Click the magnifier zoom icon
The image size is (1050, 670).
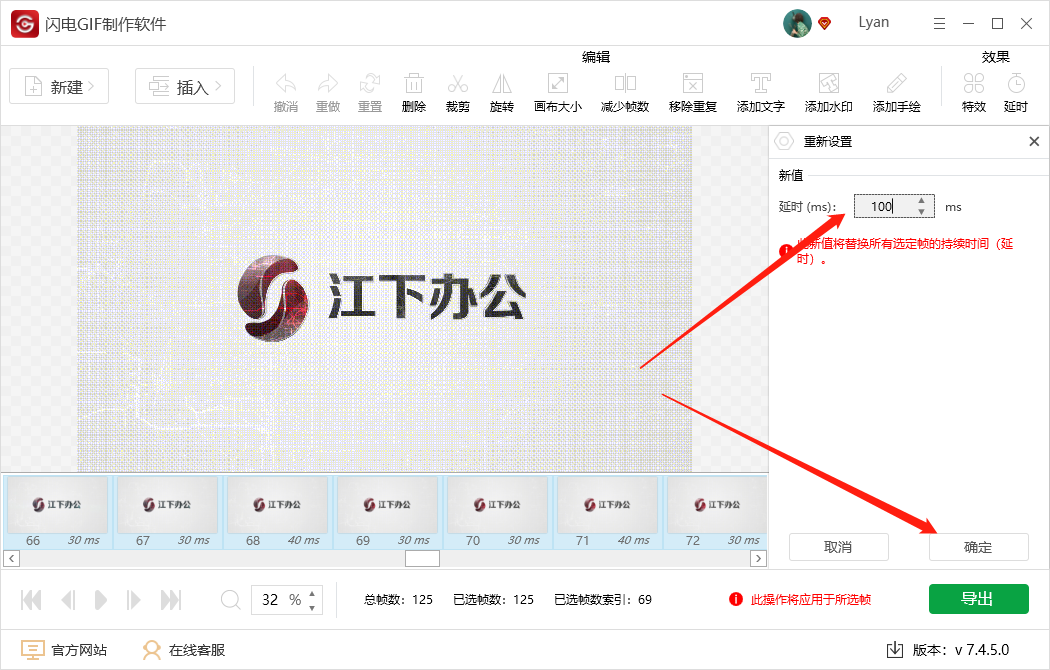coord(230,600)
